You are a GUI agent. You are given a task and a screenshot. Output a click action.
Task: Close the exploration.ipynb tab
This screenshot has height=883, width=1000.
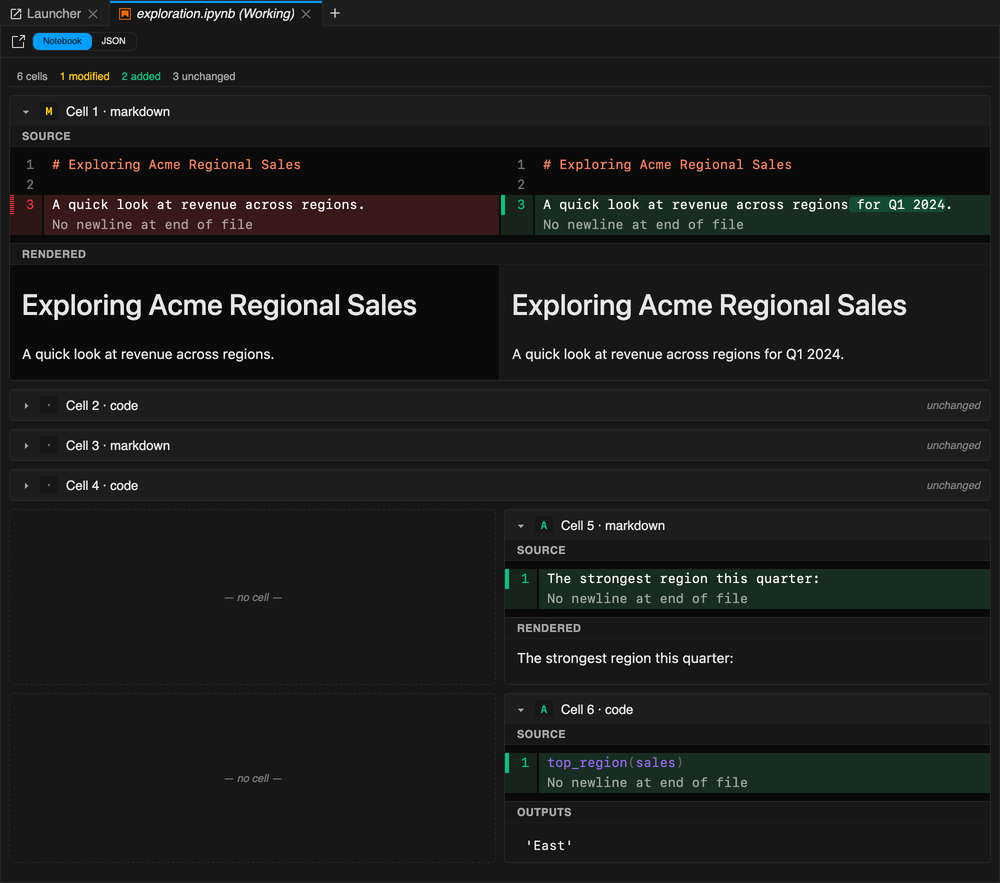pyautogui.click(x=306, y=13)
